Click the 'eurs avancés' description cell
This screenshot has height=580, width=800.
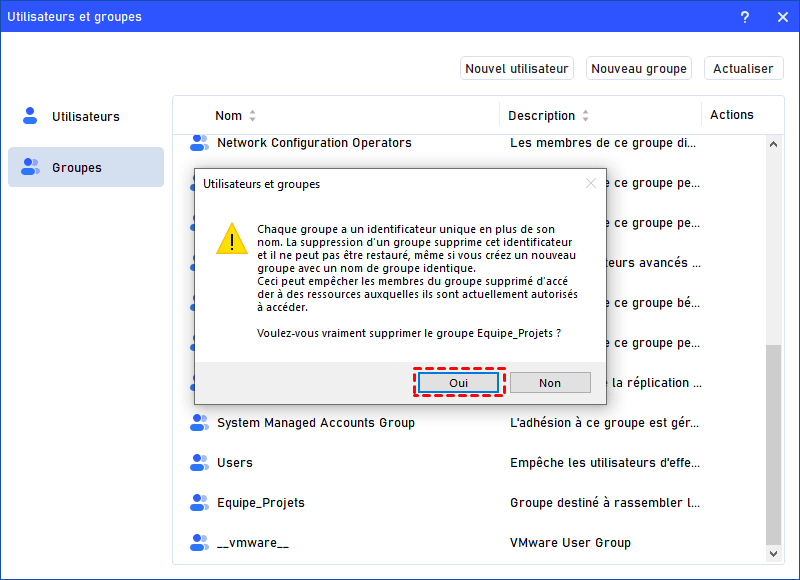[x=654, y=263]
